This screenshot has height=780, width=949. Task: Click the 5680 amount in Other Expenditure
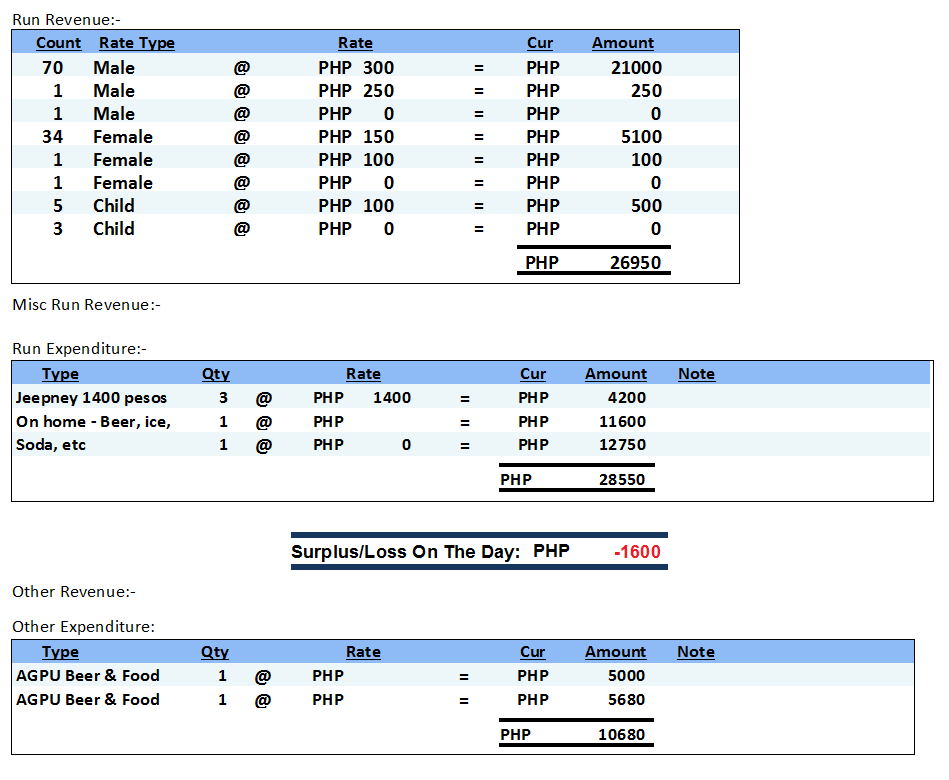[x=626, y=700]
